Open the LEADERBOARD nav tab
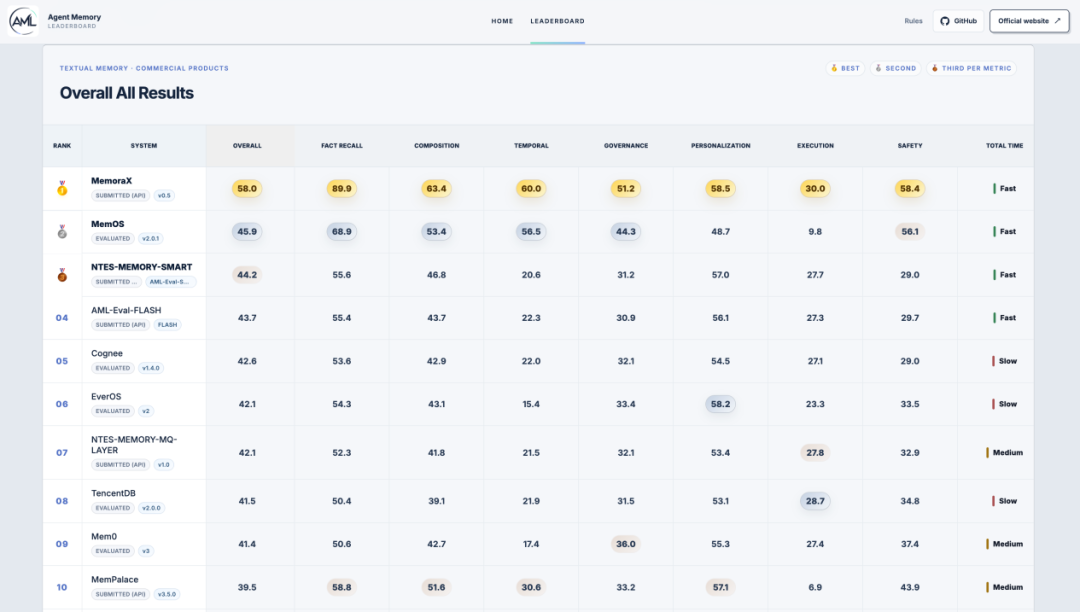 tap(557, 21)
